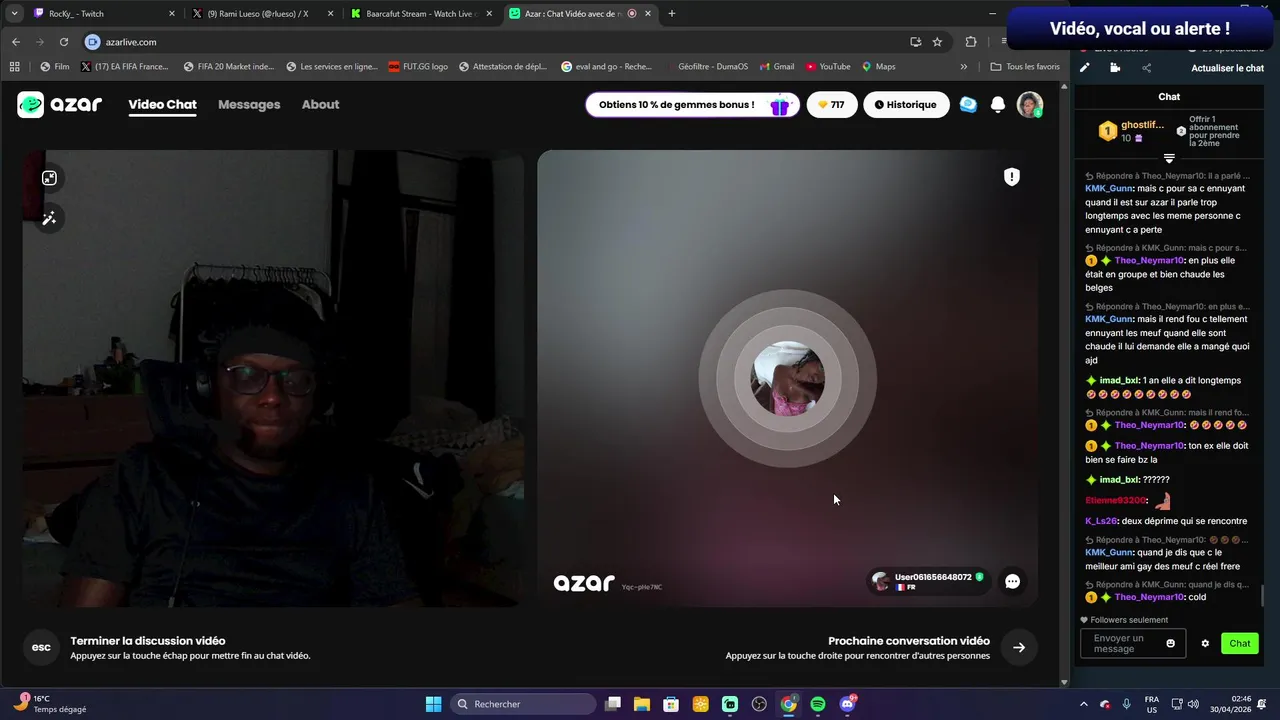Claim the 10% gemmes bonus offer
This screenshot has width=1280, height=720.
(692, 104)
